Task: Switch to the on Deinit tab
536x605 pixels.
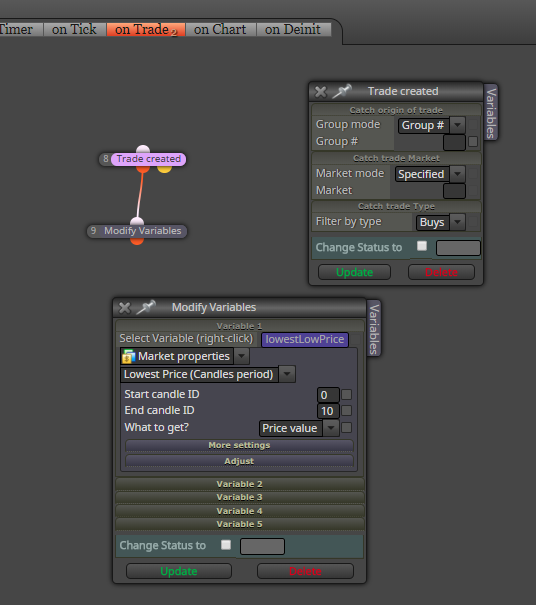Action: (x=293, y=29)
